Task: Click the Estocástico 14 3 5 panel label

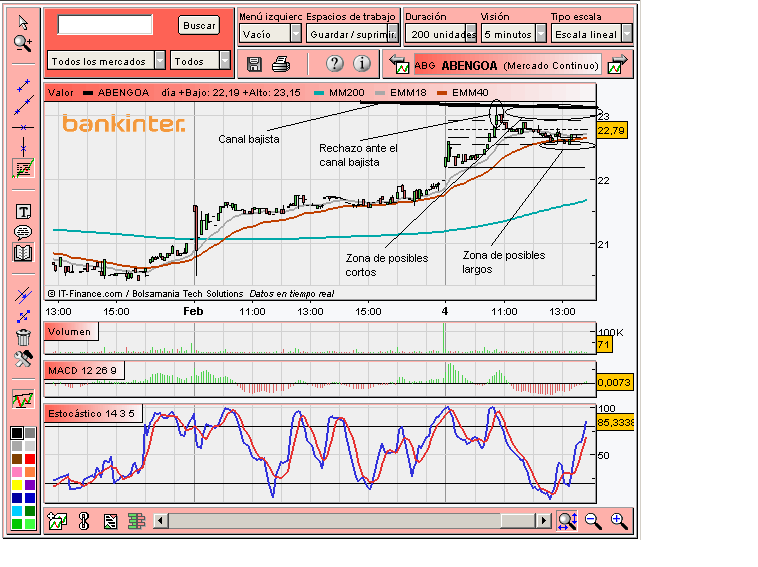Action: point(93,414)
